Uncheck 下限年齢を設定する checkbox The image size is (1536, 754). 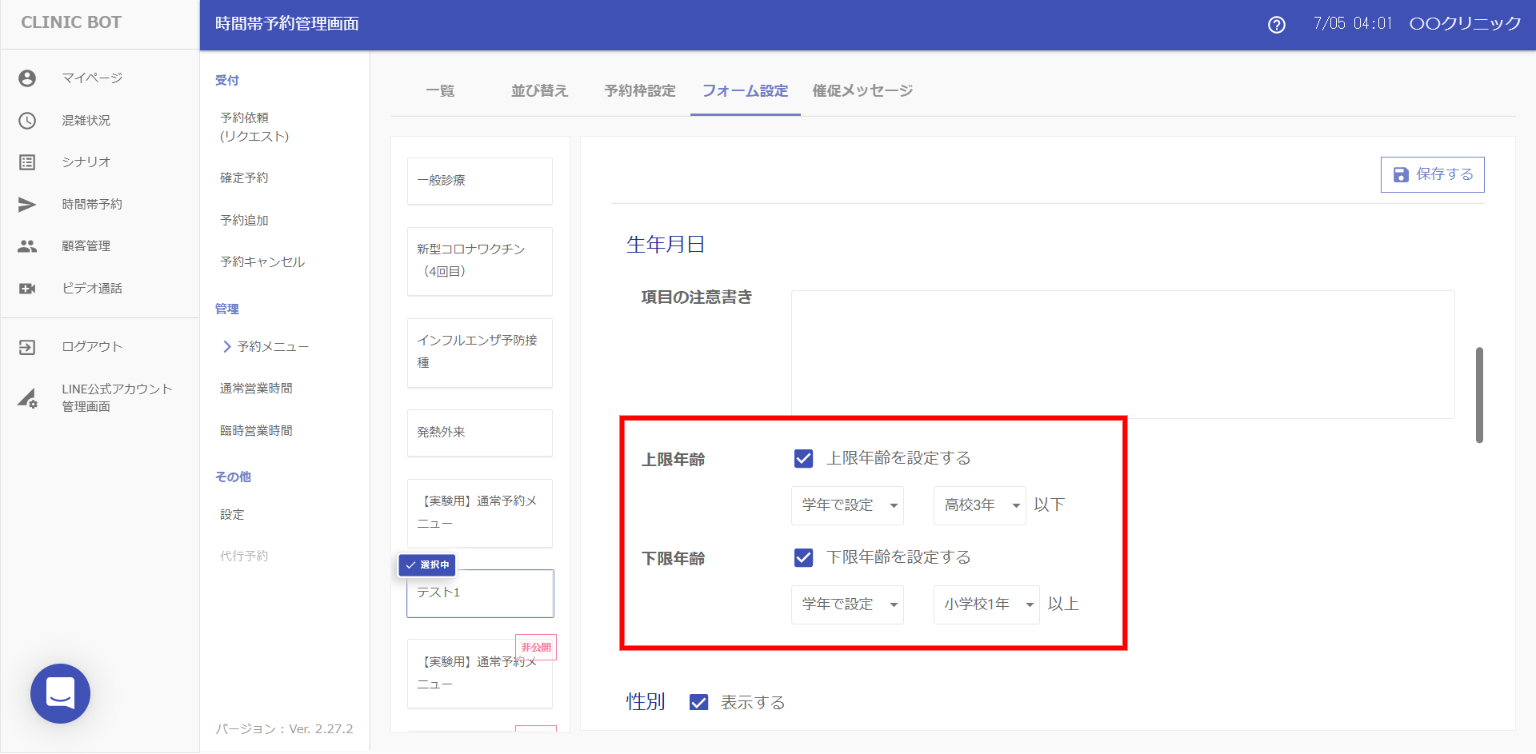[803, 557]
